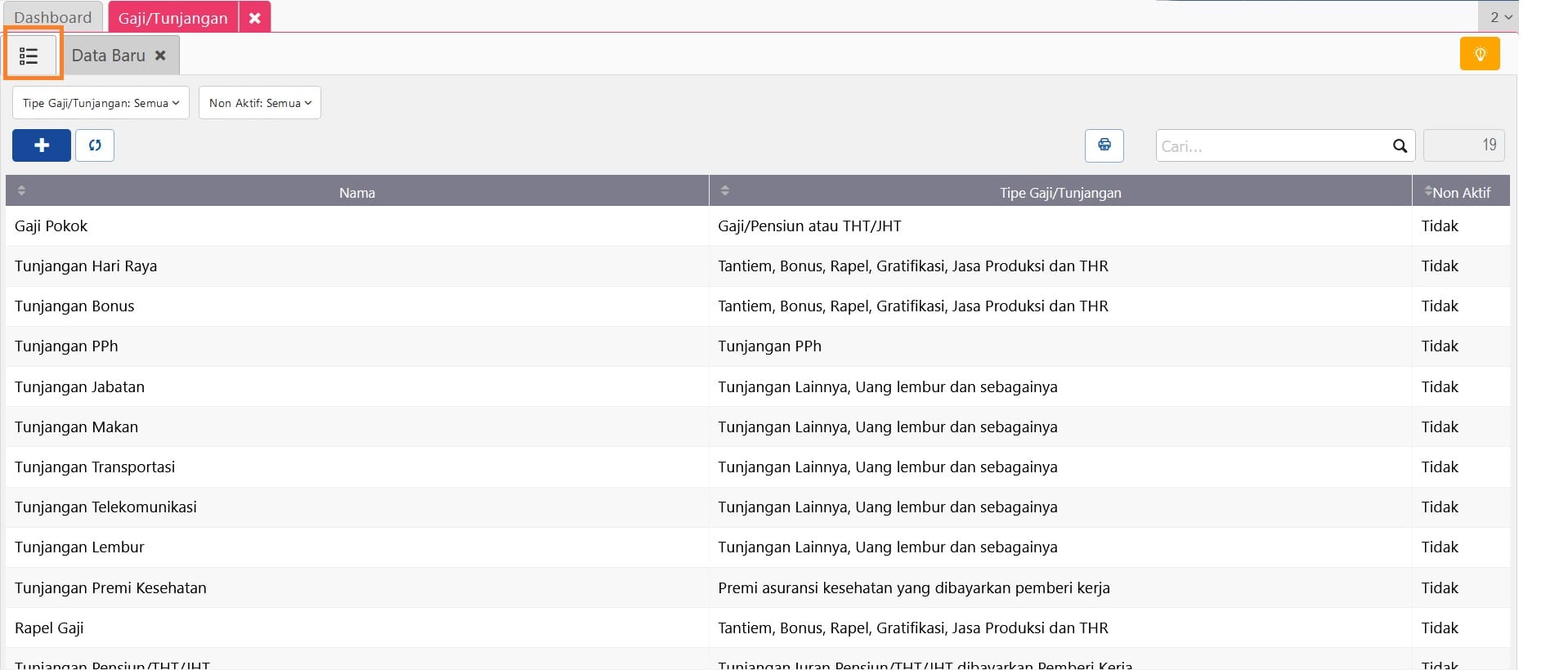Image resolution: width=1568 pixels, height=670 pixels.
Task: Click the magnifier search icon
Action: click(1400, 146)
